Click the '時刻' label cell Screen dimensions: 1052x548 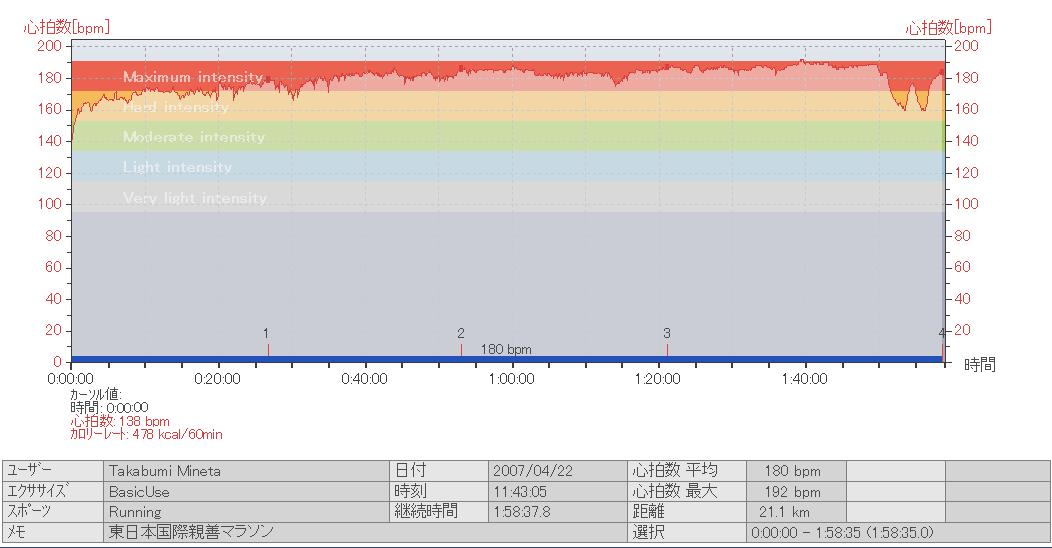[439, 492]
